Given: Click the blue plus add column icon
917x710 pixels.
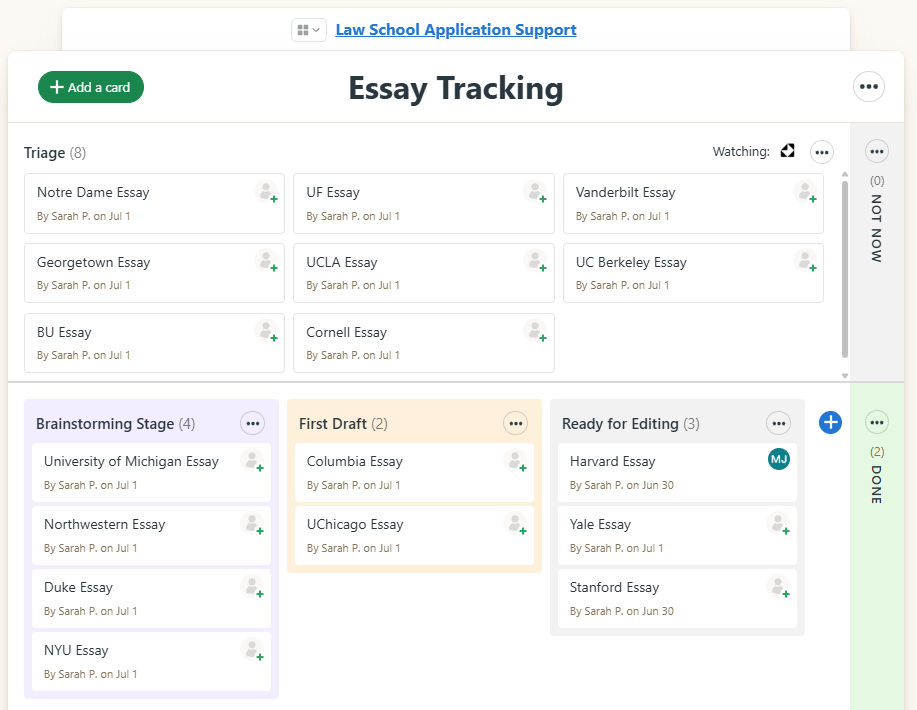Looking at the screenshot, I should (x=830, y=422).
